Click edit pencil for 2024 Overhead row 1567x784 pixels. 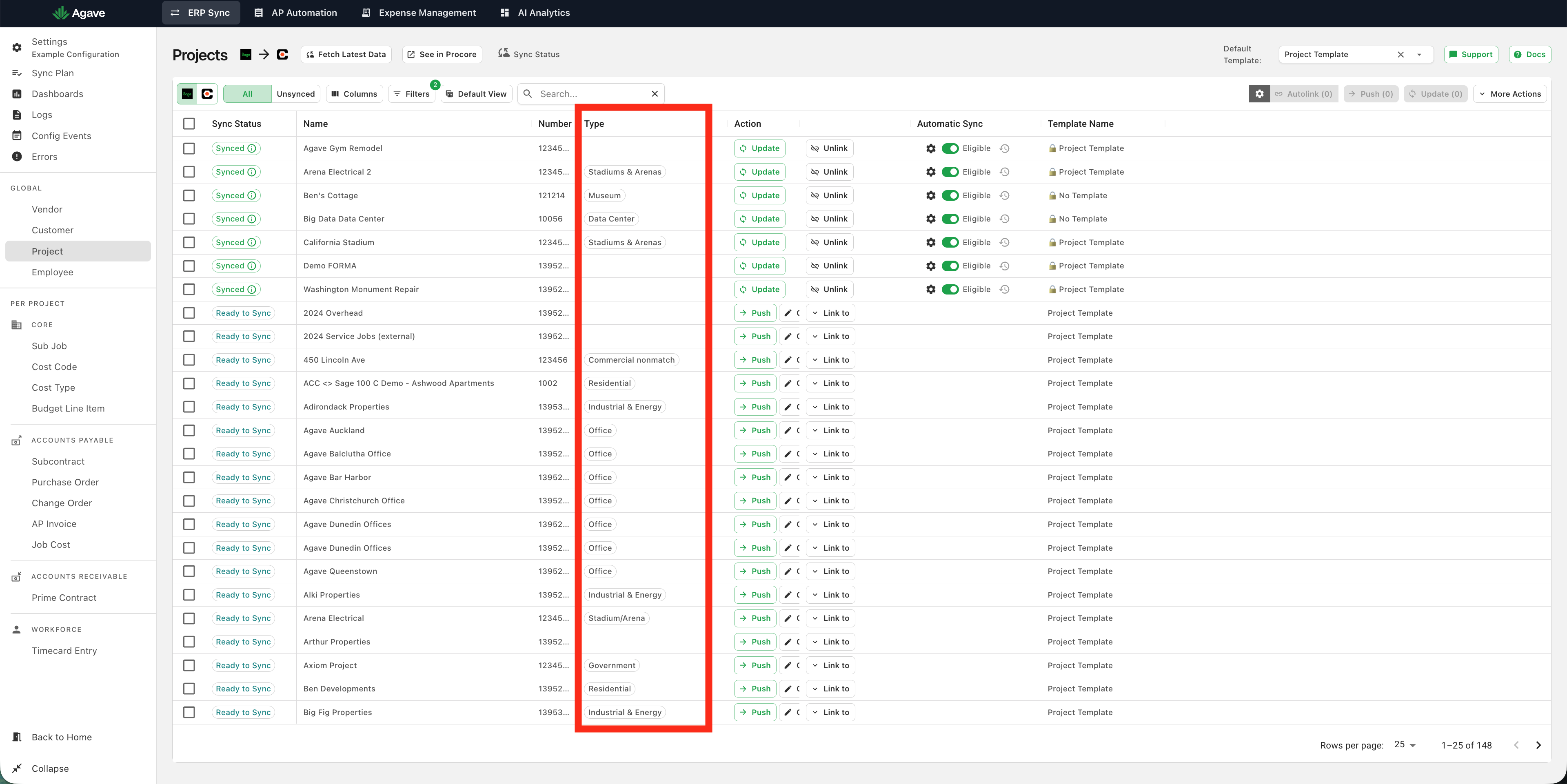(x=788, y=312)
